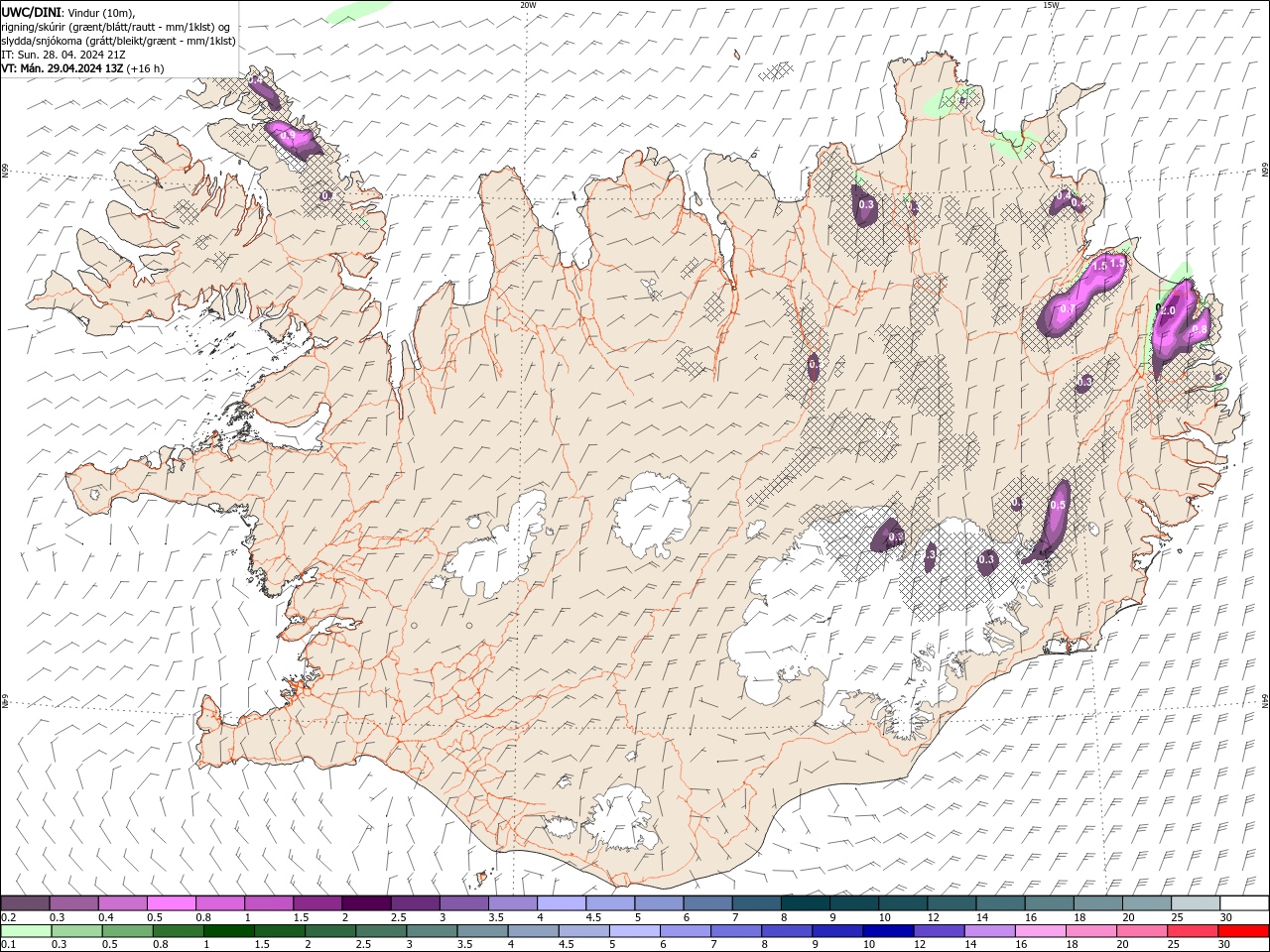Pick the bright red 30 swatch in the lower scale
The height and width of the screenshot is (952, 1270).
click(1243, 931)
